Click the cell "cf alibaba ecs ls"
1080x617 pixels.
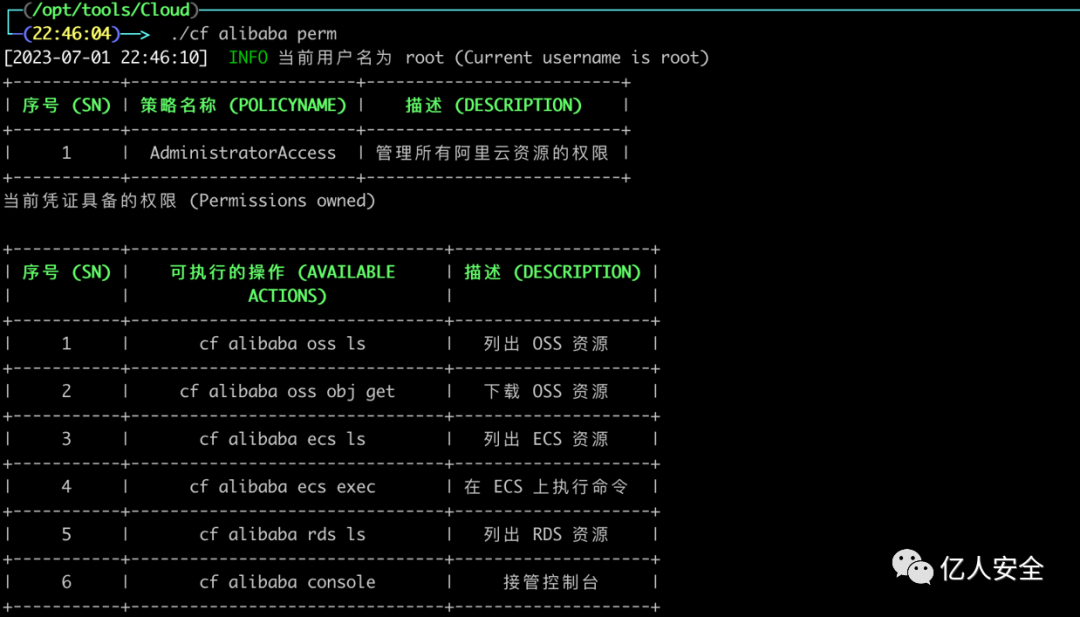[x=282, y=439]
